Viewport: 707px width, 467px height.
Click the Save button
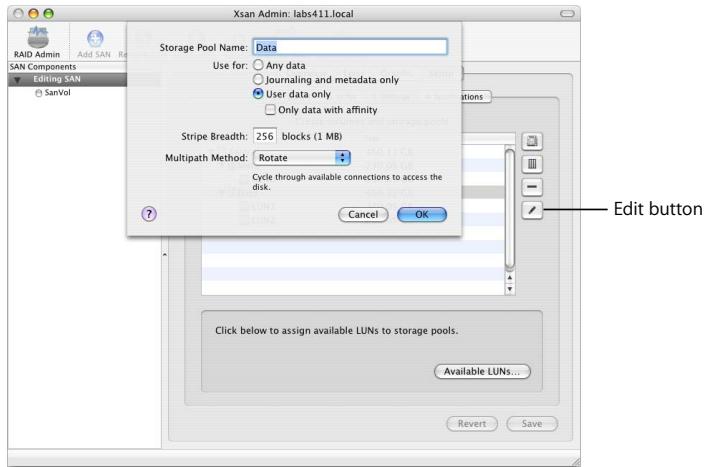coord(532,424)
